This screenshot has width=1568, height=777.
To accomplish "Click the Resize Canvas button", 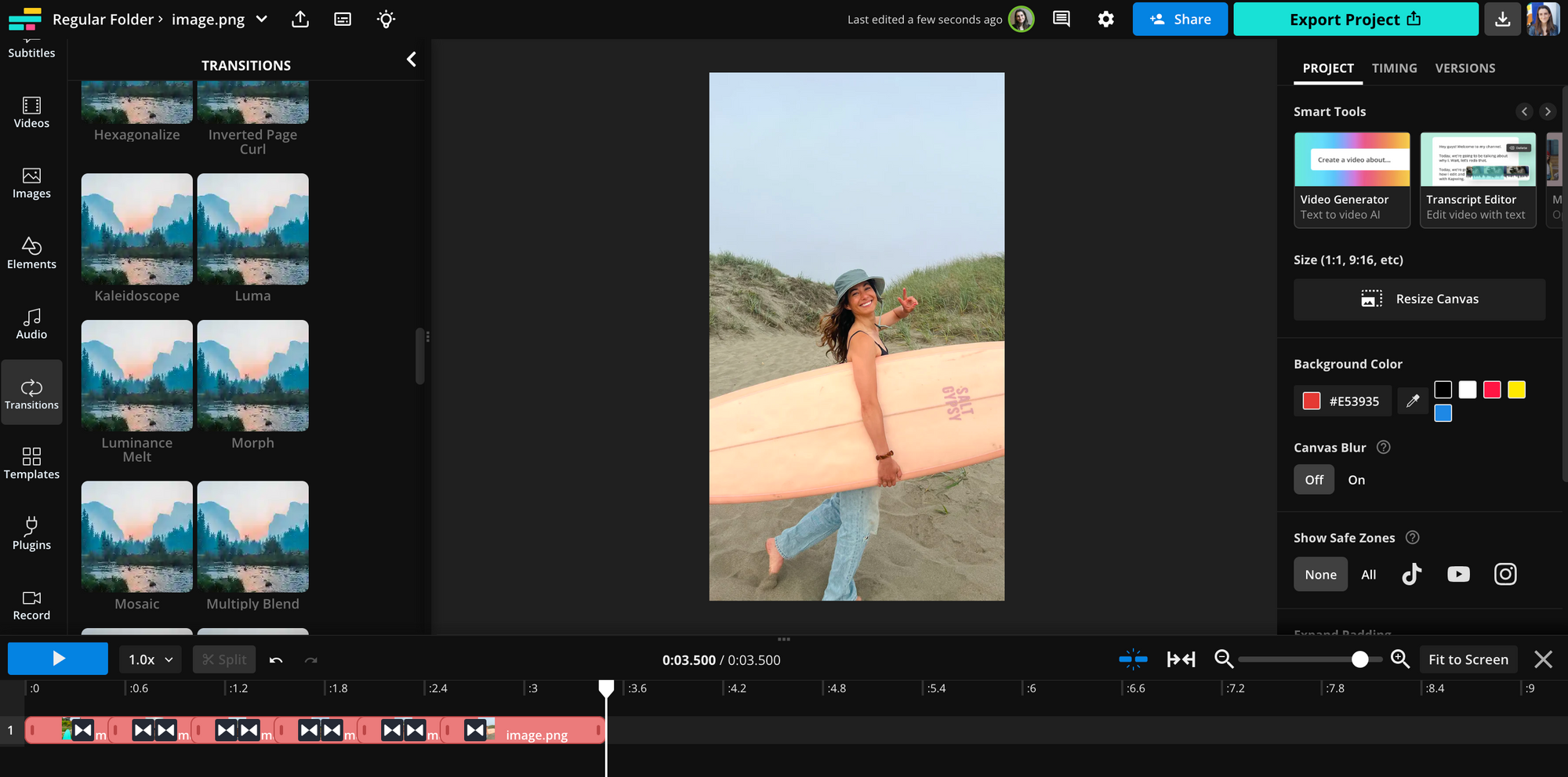I will 1419,300.
